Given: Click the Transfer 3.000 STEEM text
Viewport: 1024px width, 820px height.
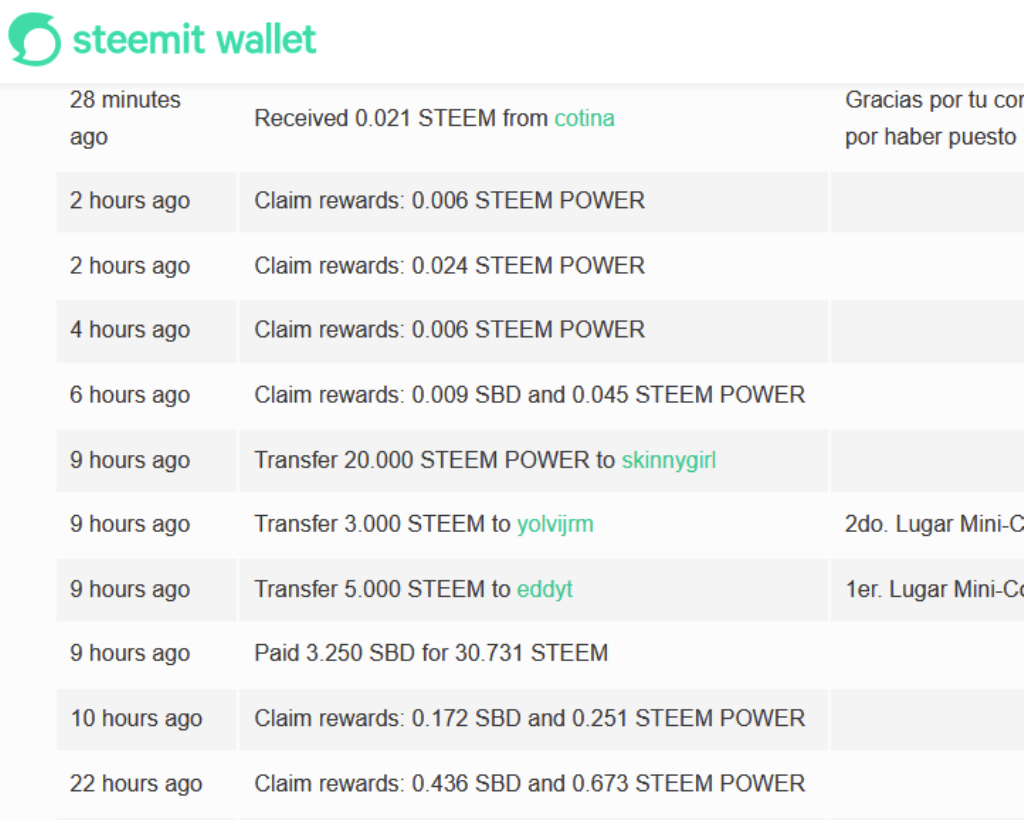Looking at the screenshot, I should 383,524.
